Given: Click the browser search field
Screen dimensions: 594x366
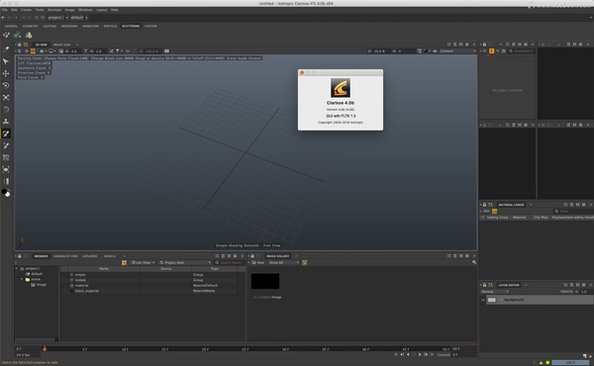Looking at the screenshot, I should tap(231, 263).
